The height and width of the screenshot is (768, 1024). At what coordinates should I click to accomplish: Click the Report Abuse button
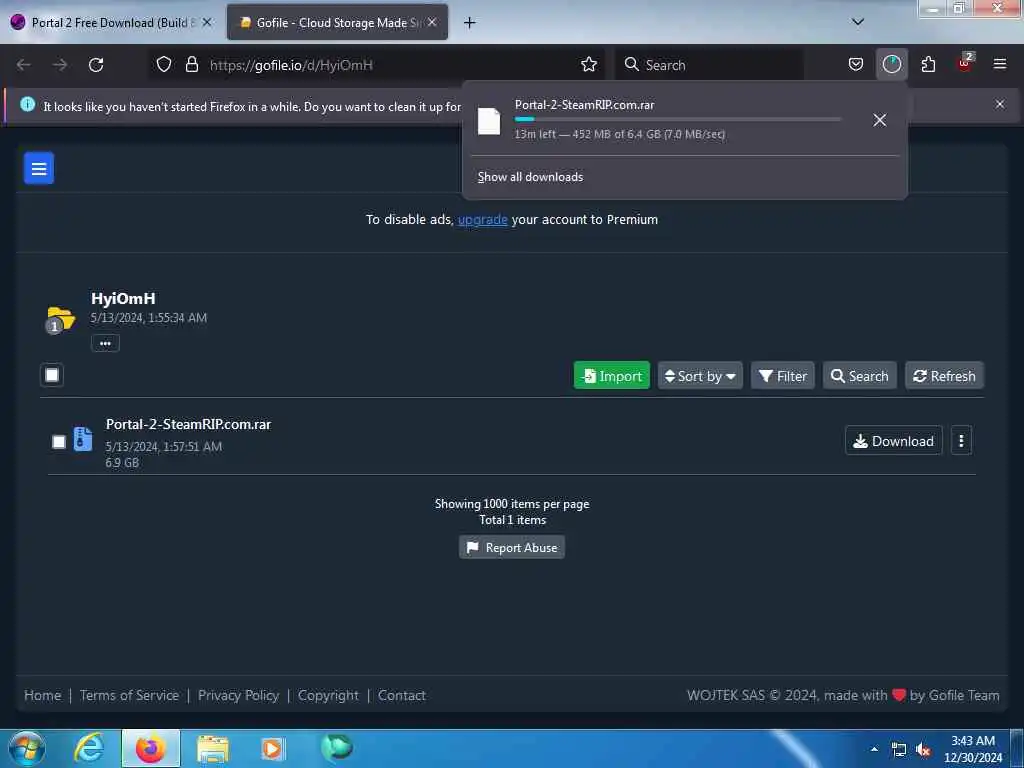[512, 547]
